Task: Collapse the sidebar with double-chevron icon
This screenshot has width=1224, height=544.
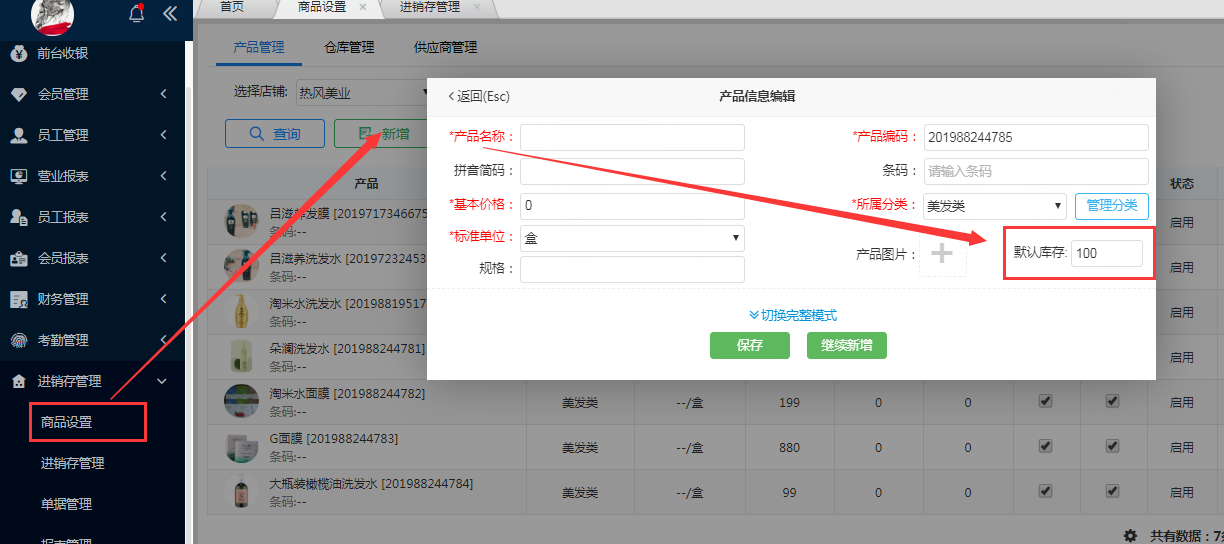Action: click(x=170, y=13)
